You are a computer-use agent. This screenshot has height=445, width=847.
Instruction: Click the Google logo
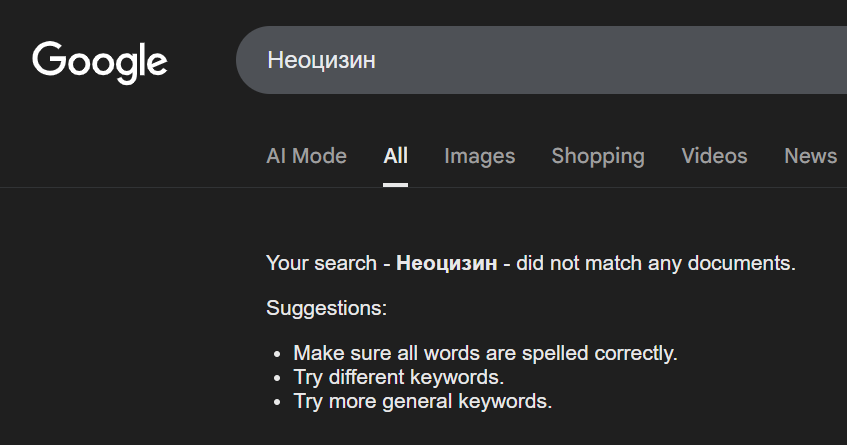click(x=100, y=60)
